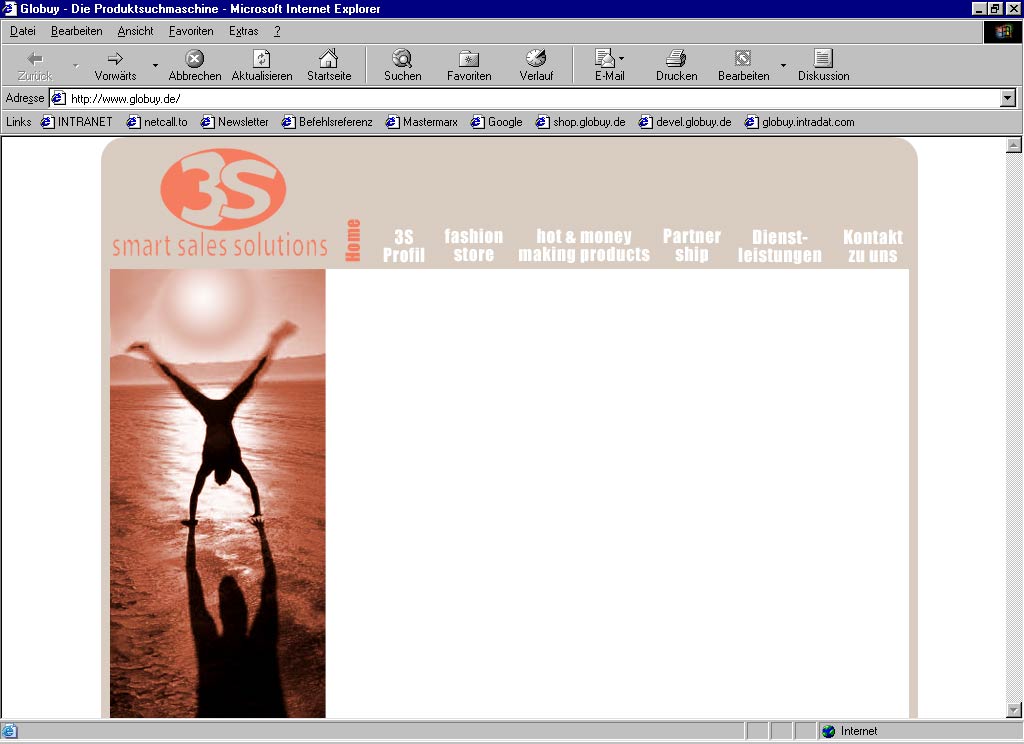Image resolution: width=1024 pixels, height=744 pixels.
Task: Open the Kontakt zu uns page
Action: (x=872, y=246)
